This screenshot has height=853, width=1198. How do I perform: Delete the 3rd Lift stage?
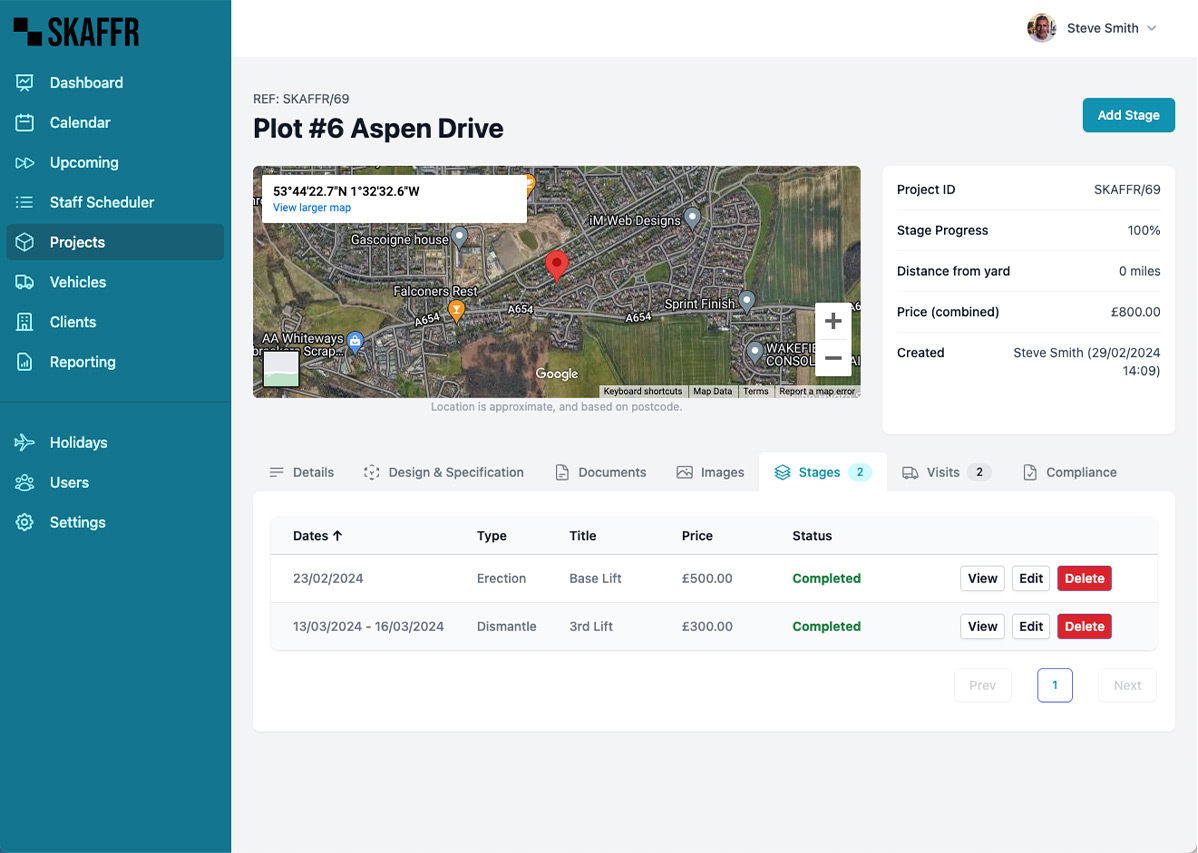click(1084, 626)
